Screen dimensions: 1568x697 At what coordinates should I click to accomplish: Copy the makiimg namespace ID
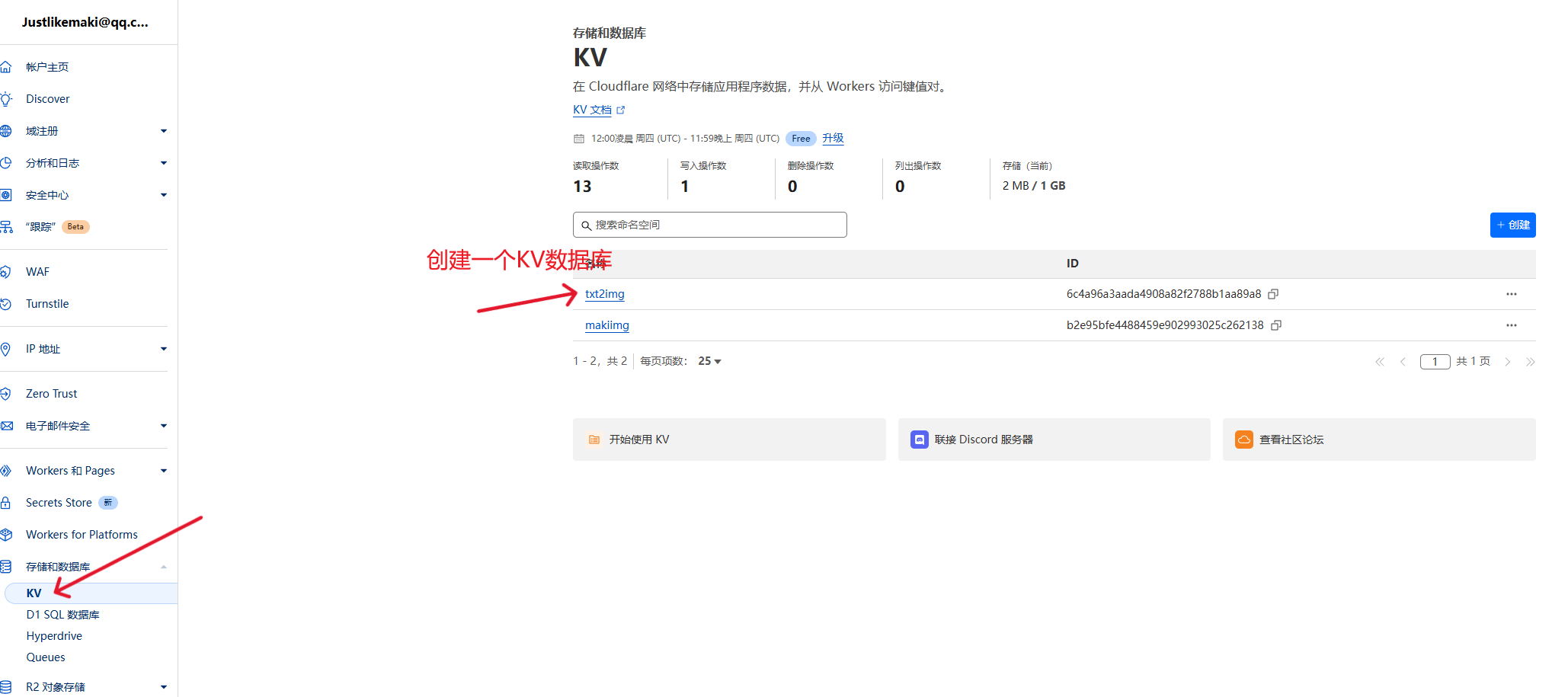click(1276, 325)
